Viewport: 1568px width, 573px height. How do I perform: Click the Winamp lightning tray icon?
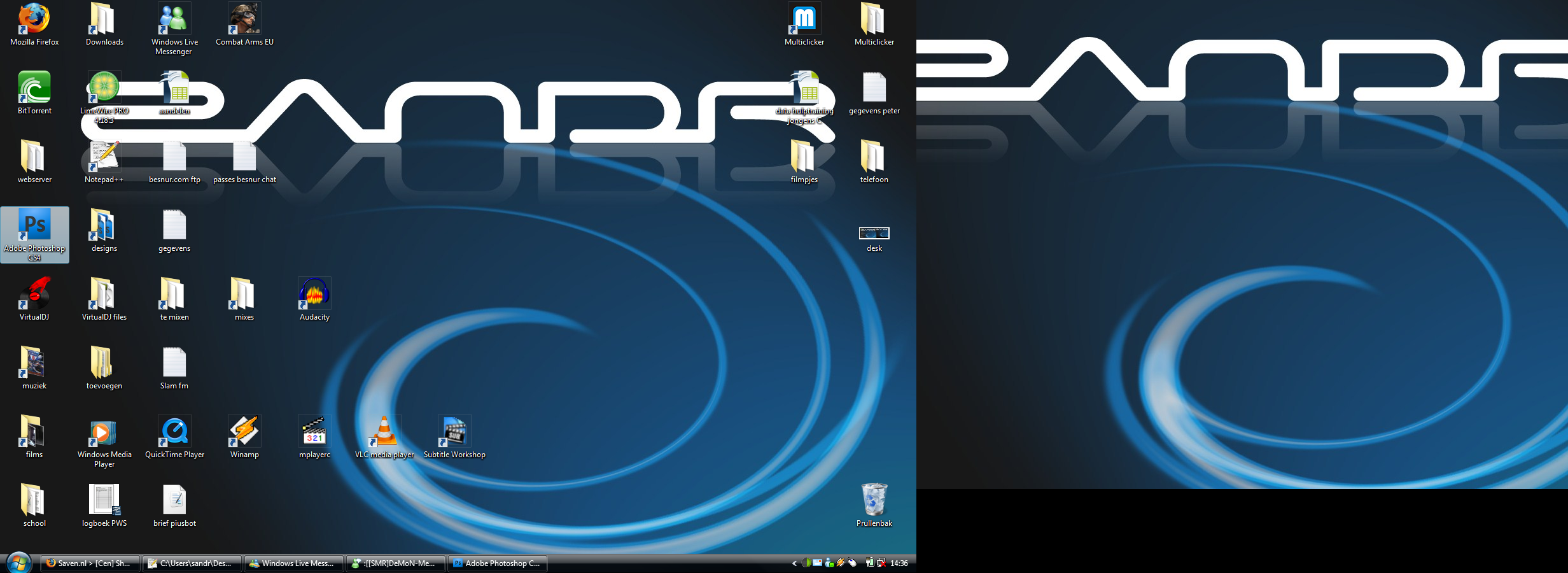[841, 563]
